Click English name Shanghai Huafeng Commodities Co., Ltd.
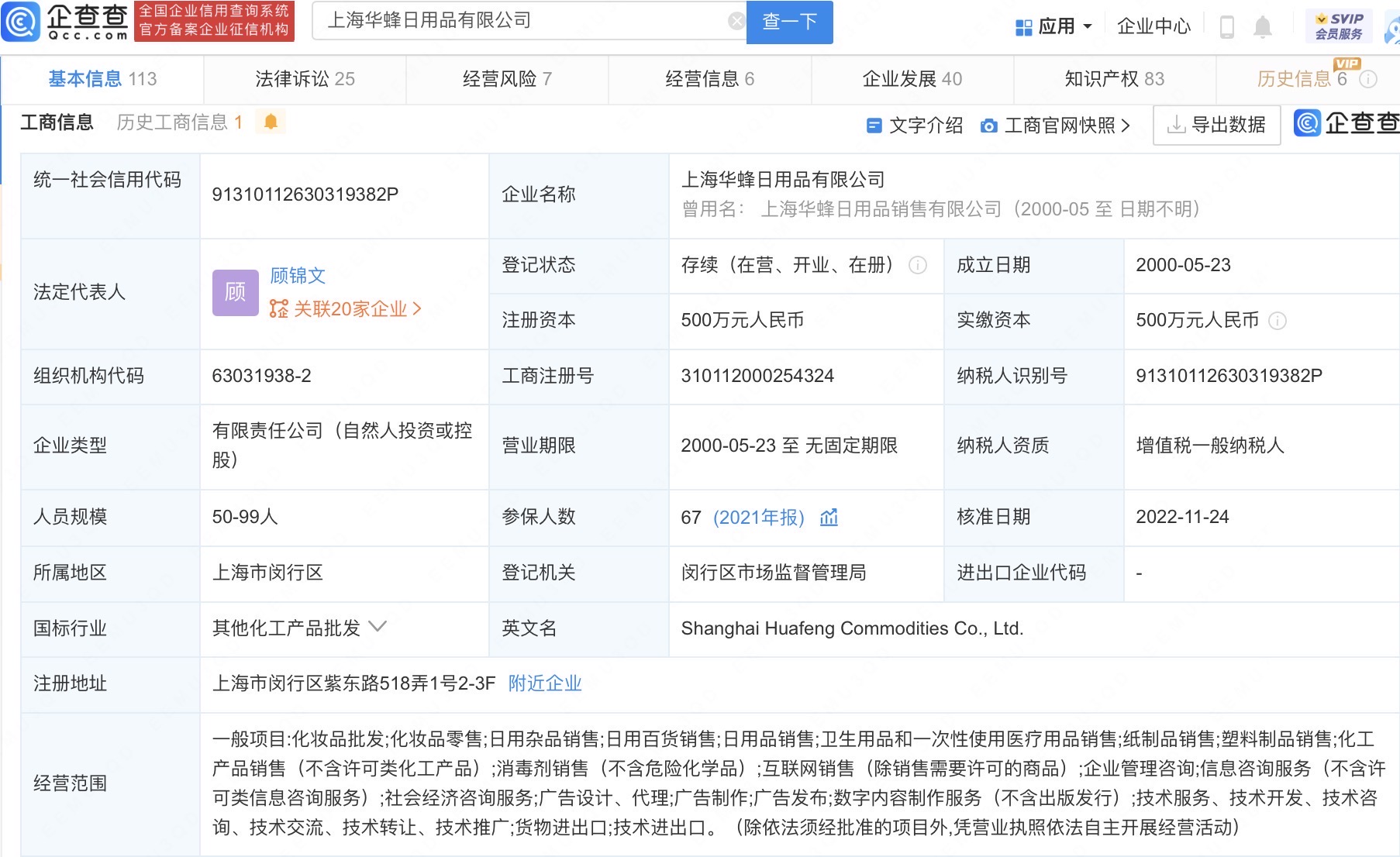Viewport: 1400px width, 857px height. tap(852, 628)
